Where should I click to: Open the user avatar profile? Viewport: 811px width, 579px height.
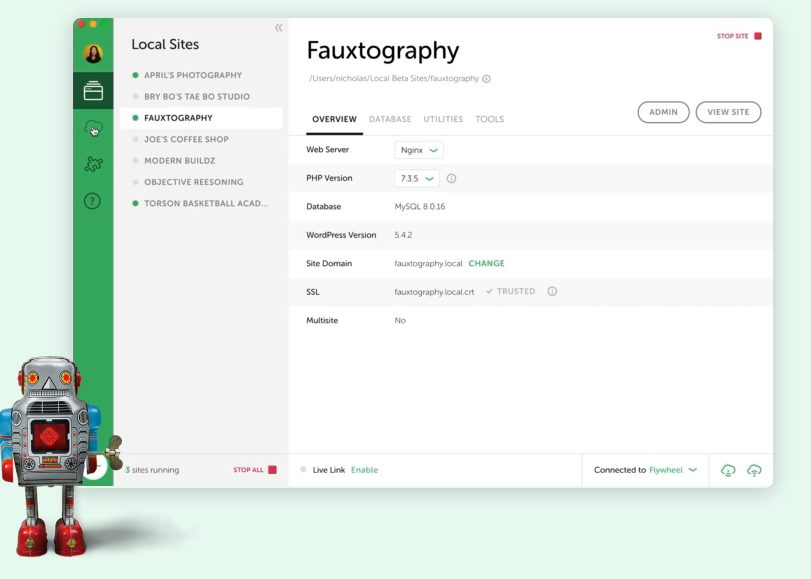pyautogui.click(x=93, y=53)
